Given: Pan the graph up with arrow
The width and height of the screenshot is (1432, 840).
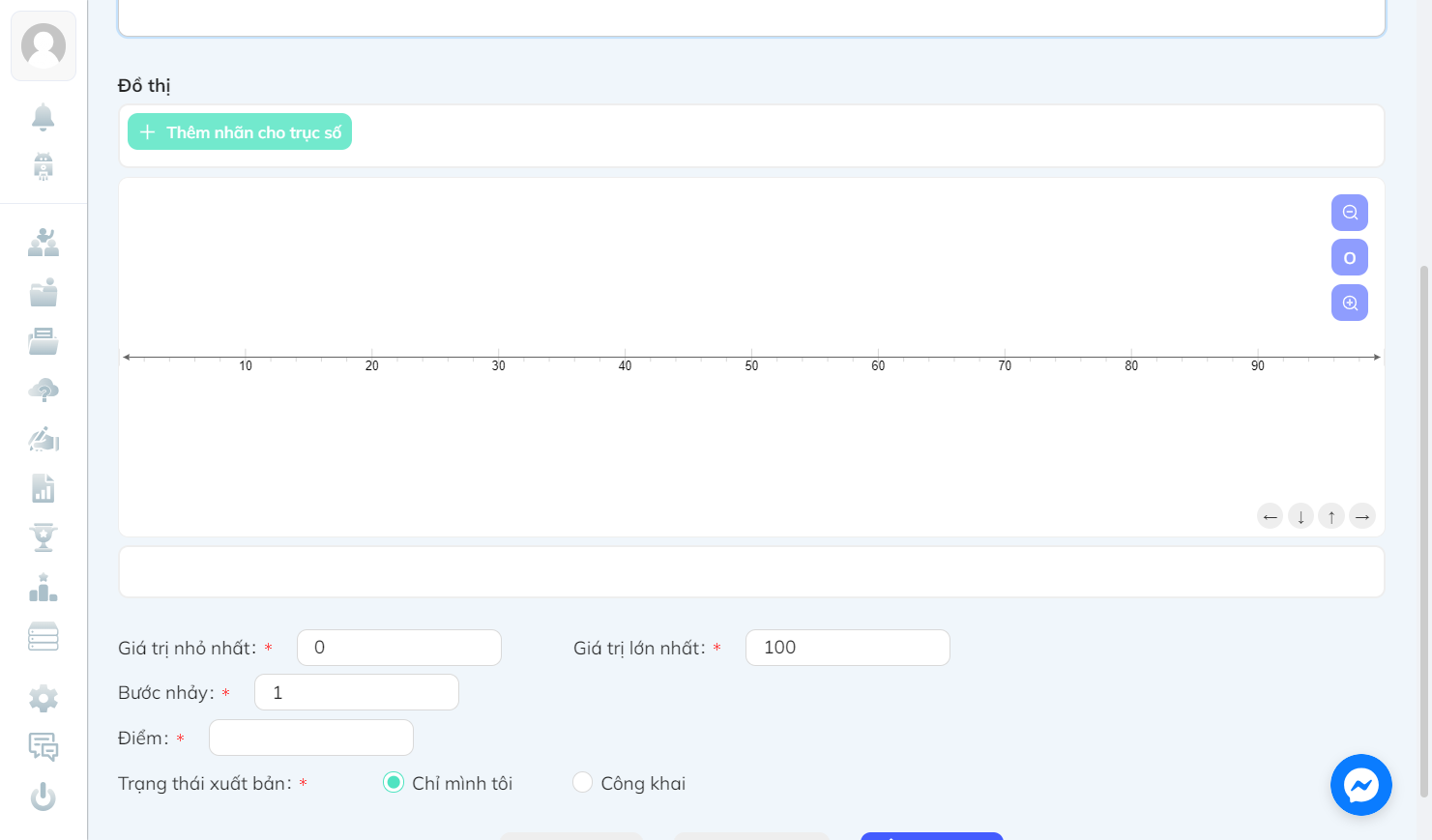Looking at the screenshot, I should coord(1331,516).
